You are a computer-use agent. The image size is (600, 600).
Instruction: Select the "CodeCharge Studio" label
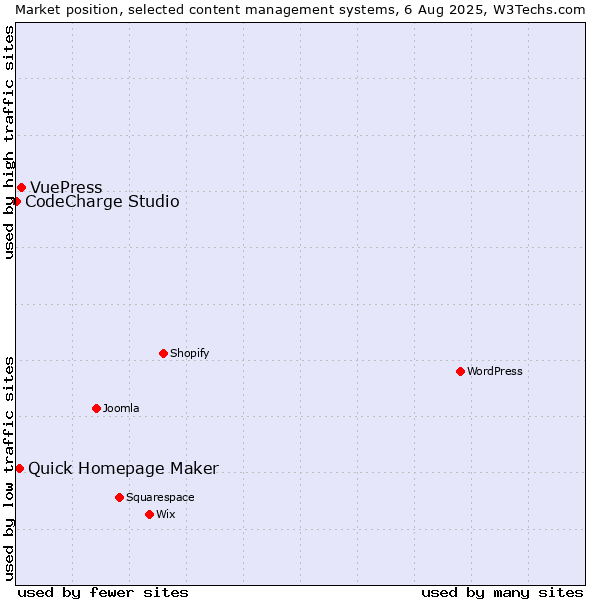[102, 202]
